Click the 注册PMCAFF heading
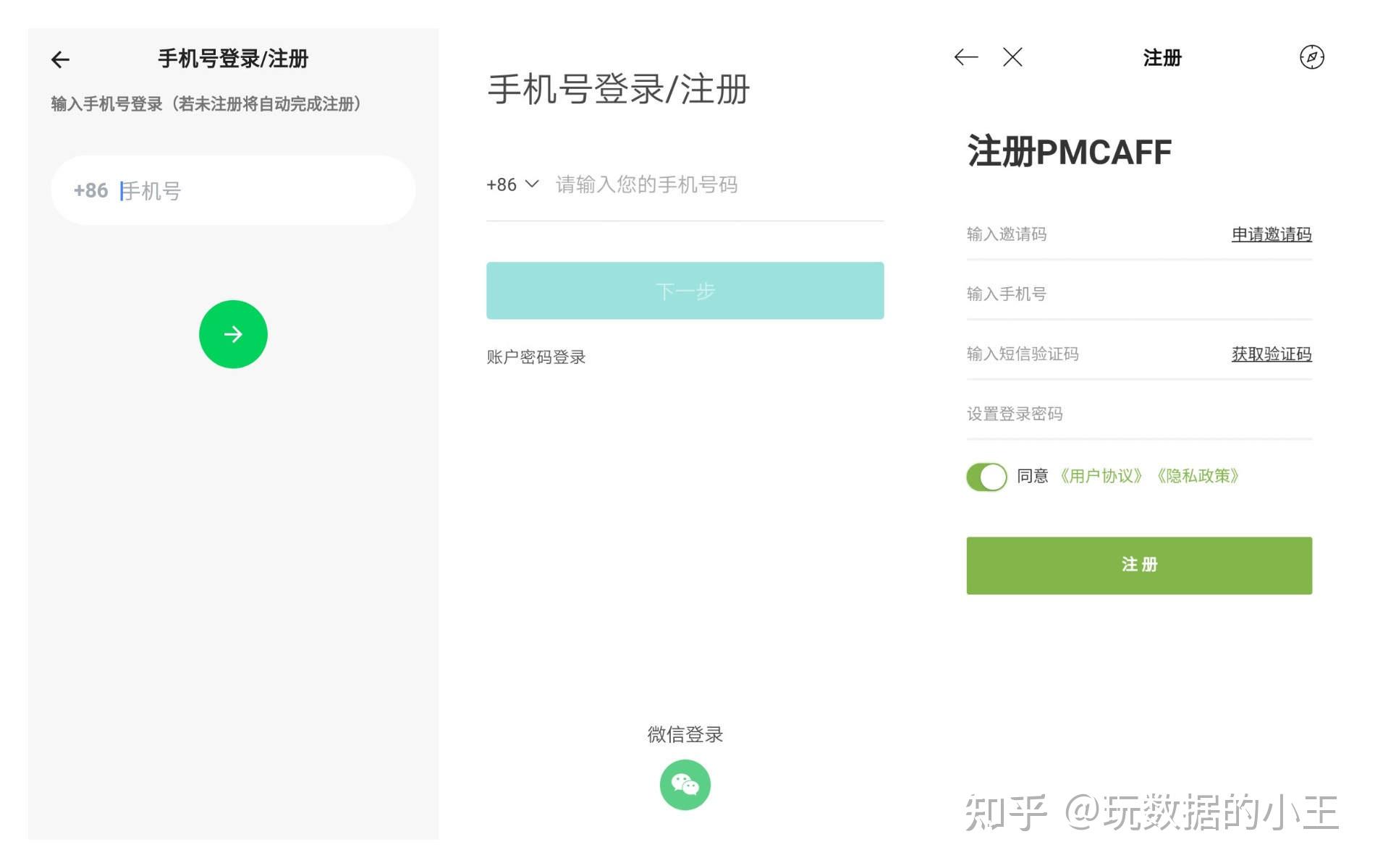Screen dimensions: 1375x868 click(1069, 152)
